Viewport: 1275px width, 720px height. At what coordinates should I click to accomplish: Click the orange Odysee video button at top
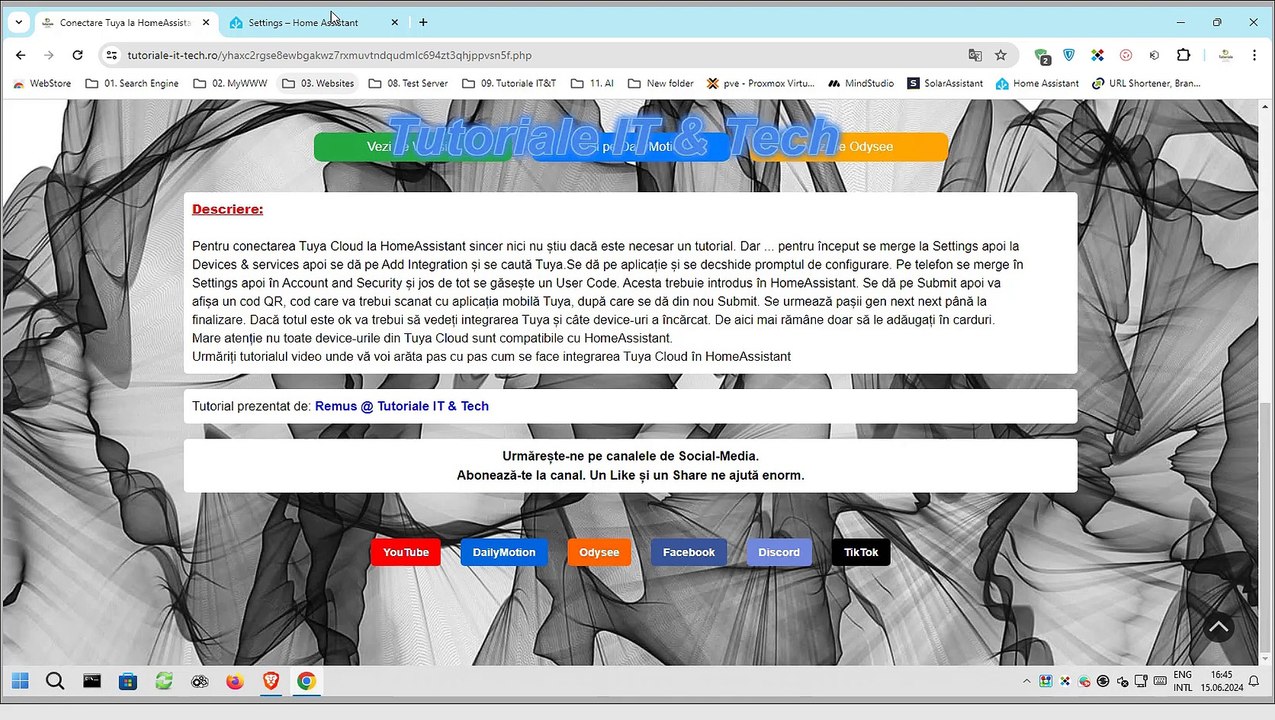tap(849, 147)
